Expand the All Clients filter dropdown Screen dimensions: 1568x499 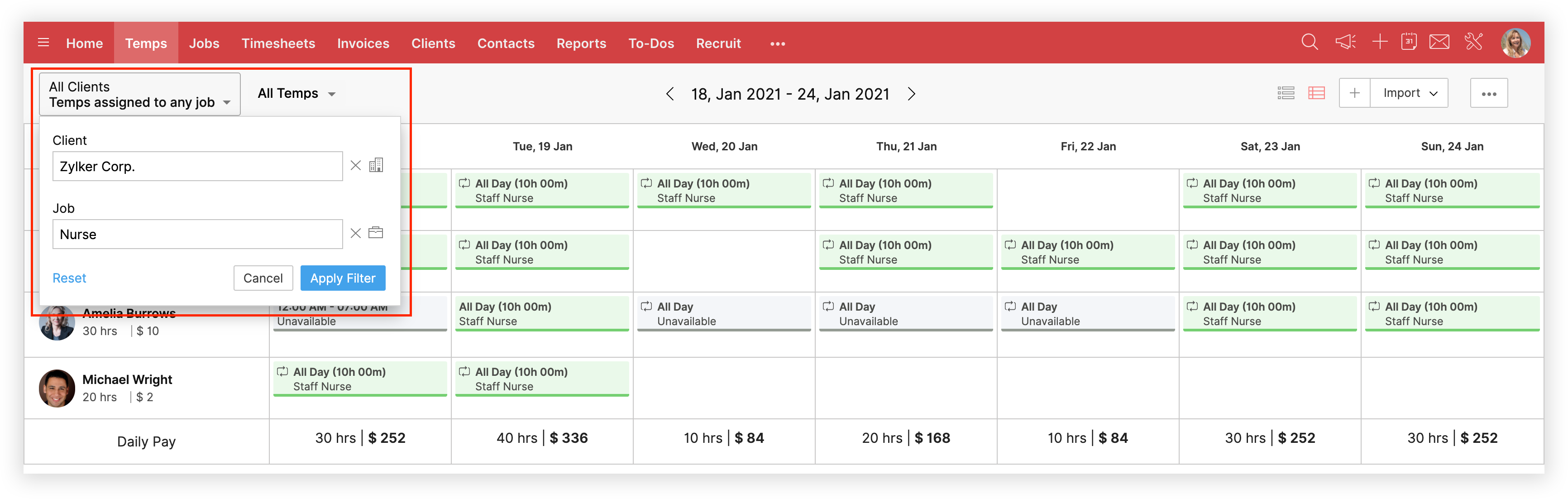[x=139, y=94]
